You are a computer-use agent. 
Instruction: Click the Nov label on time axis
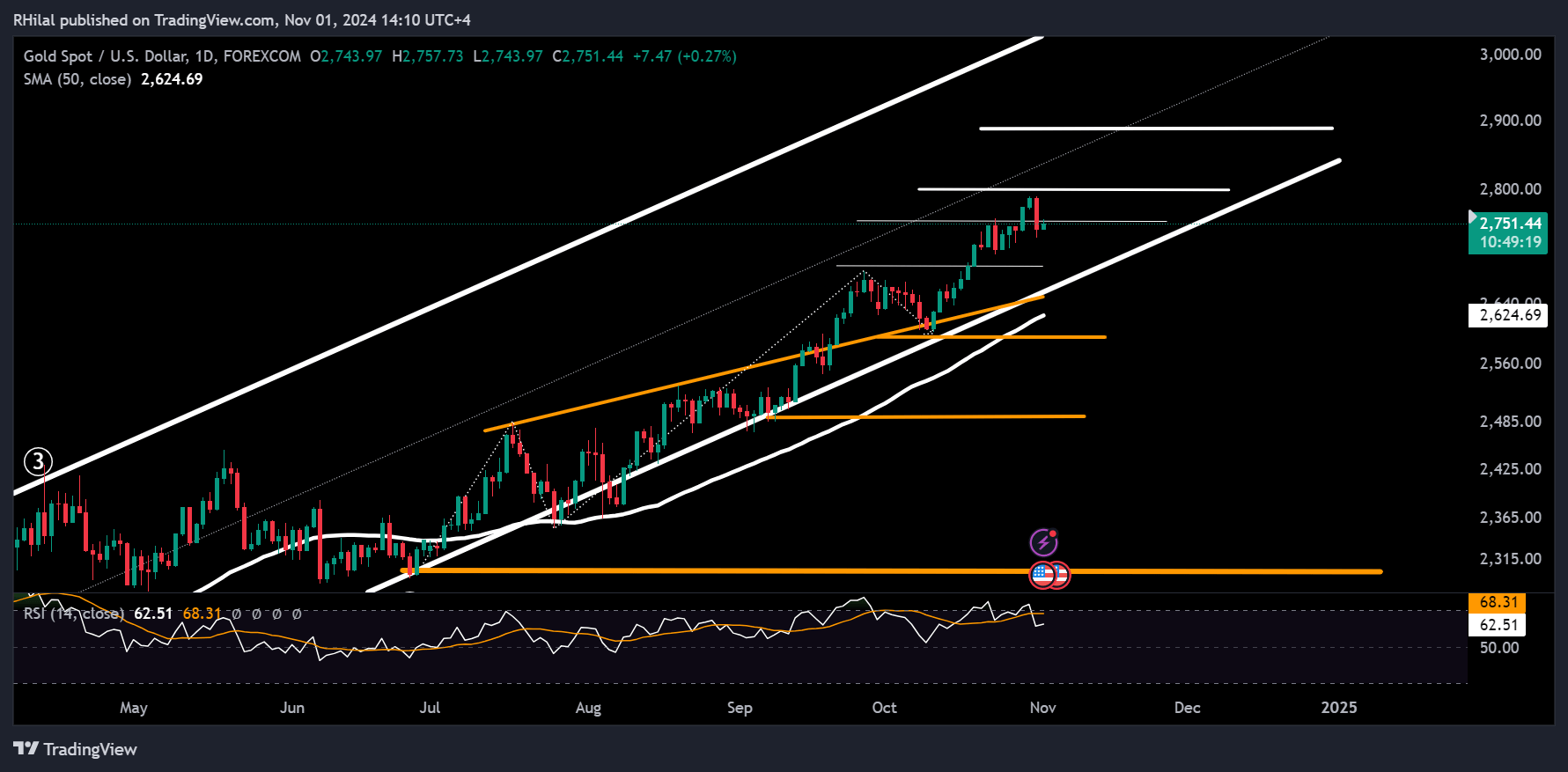(x=1043, y=708)
